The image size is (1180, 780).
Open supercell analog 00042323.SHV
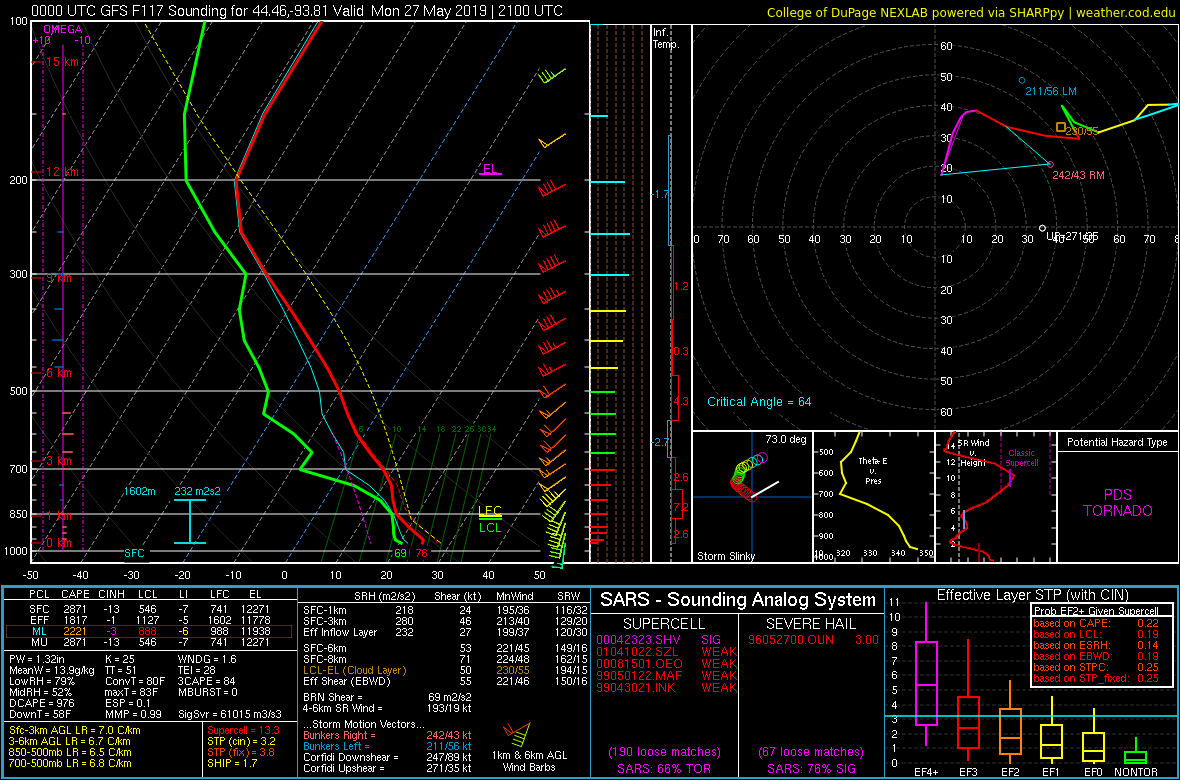point(640,638)
